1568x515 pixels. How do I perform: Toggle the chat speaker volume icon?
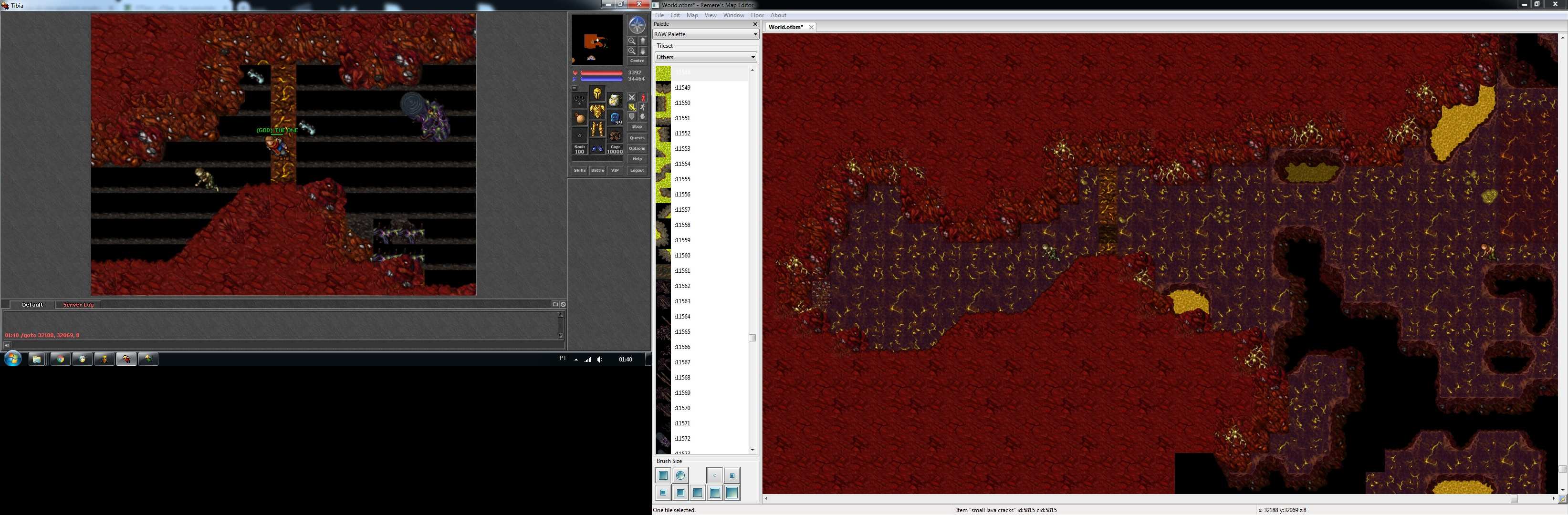pyautogui.click(x=7, y=345)
